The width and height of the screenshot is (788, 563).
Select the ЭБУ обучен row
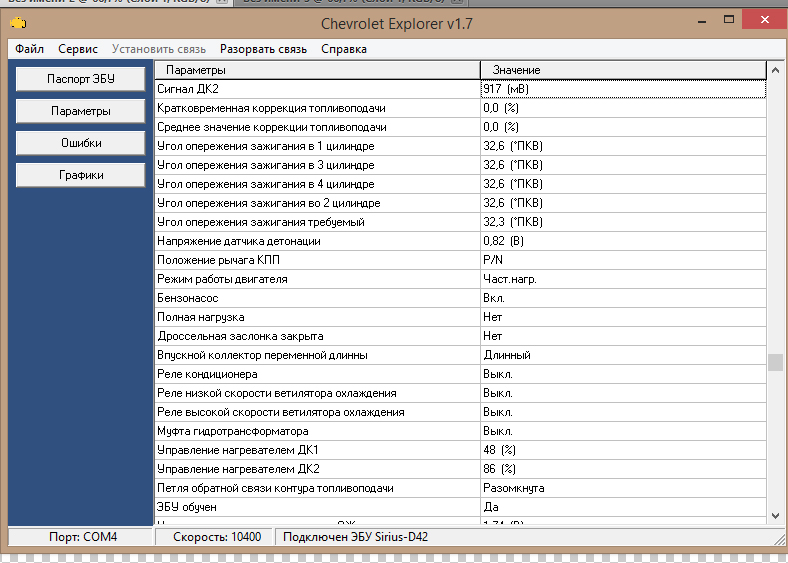click(x=460, y=508)
